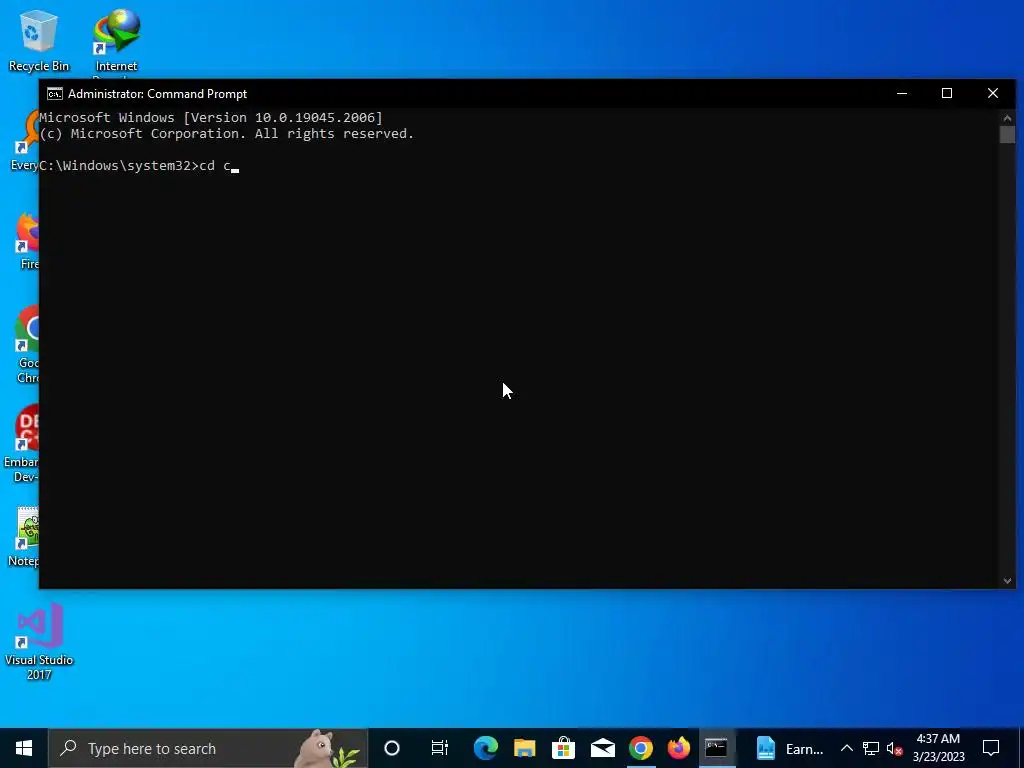This screenshot has height=768, width=1024.
Task: Launch Firefox from the taskbar
Action: pyautogui.click(x=679, y=748)
